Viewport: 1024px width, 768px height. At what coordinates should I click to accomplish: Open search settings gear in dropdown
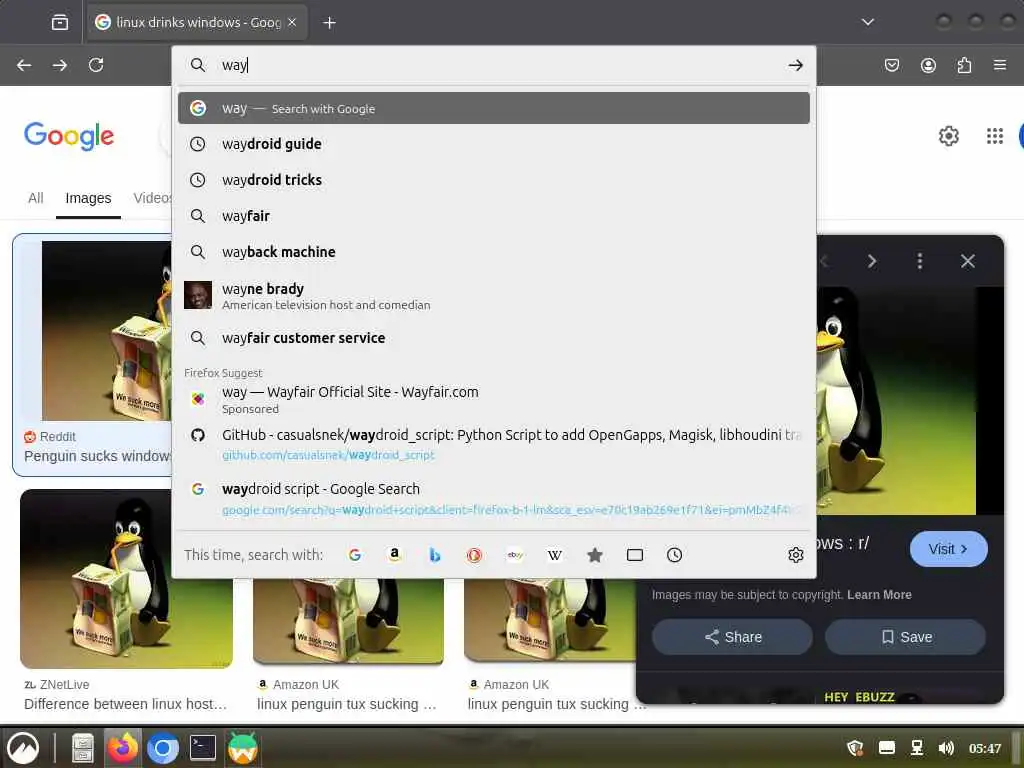click(795, 555)
